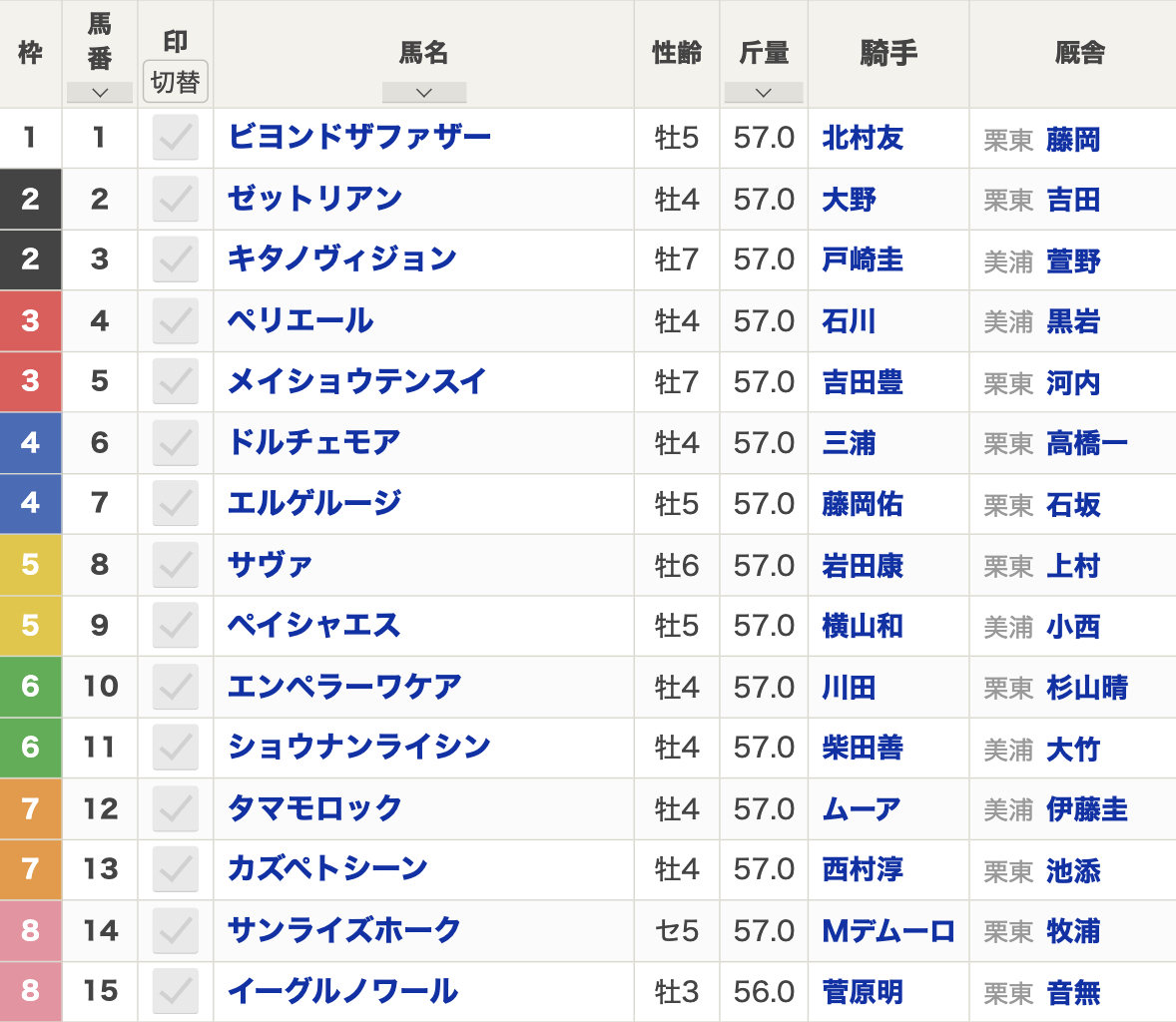
Task: Open horse page for ペリエール
Action: tap(300, 321)
